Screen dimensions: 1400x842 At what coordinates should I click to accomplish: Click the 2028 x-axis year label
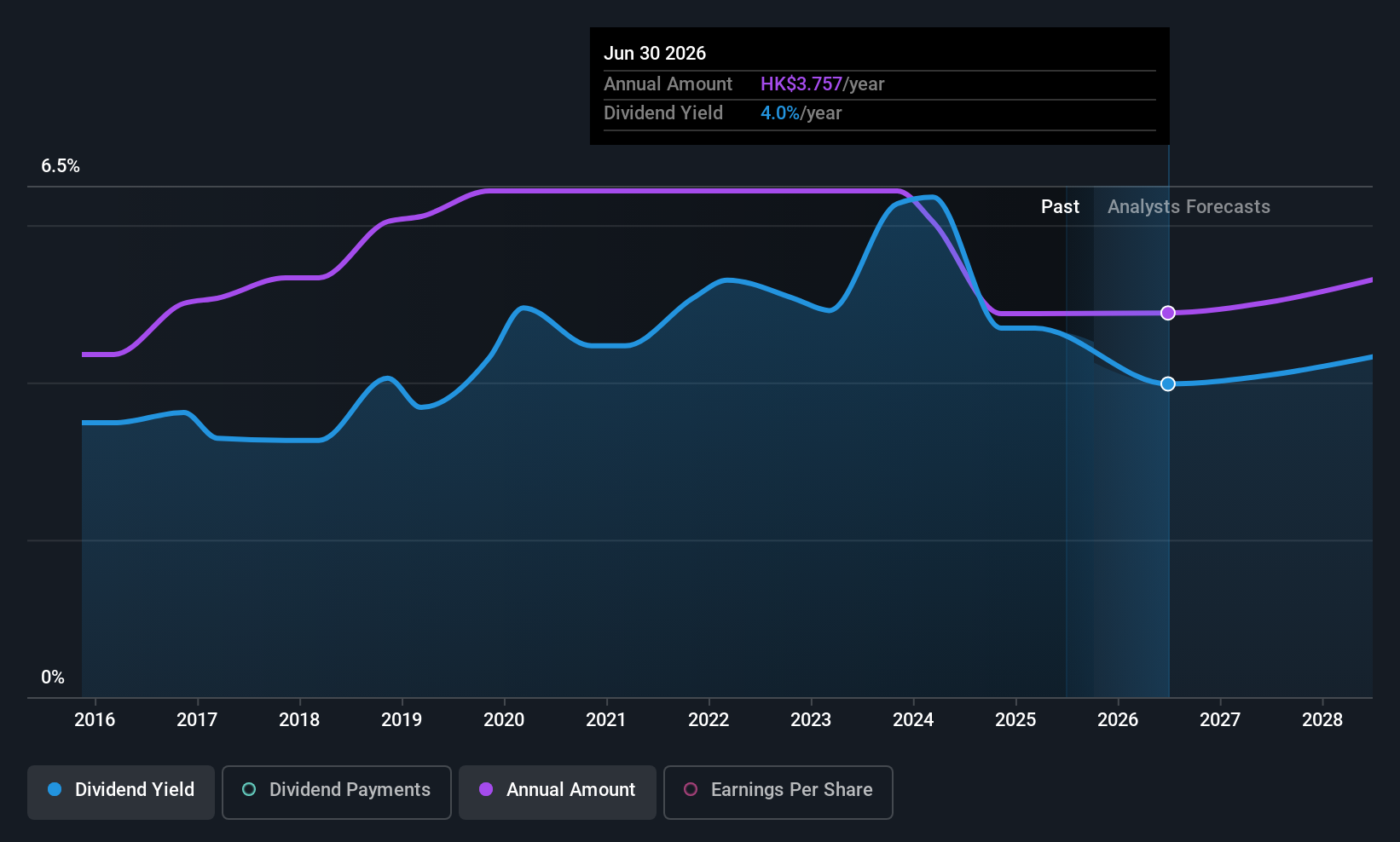coord(1322,720)
